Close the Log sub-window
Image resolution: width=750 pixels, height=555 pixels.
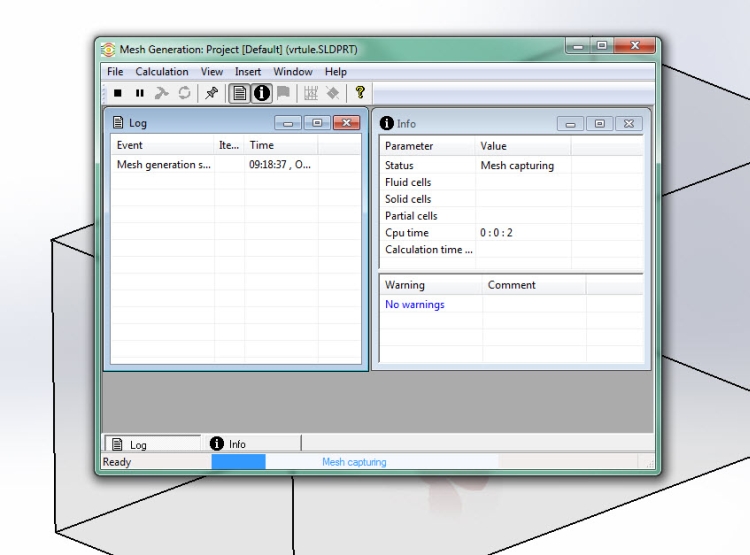(x=346, y=123)
